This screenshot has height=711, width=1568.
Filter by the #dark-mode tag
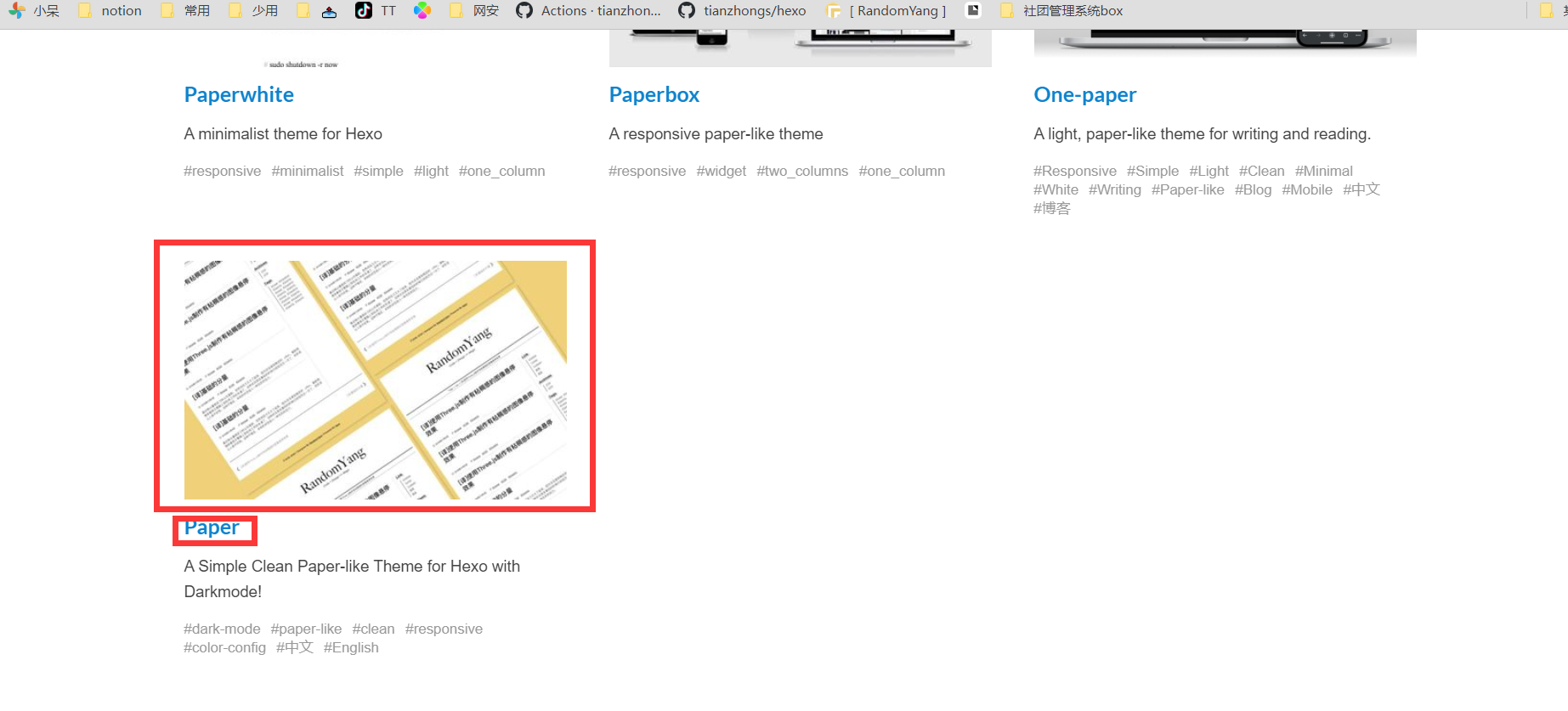[222, 629]
